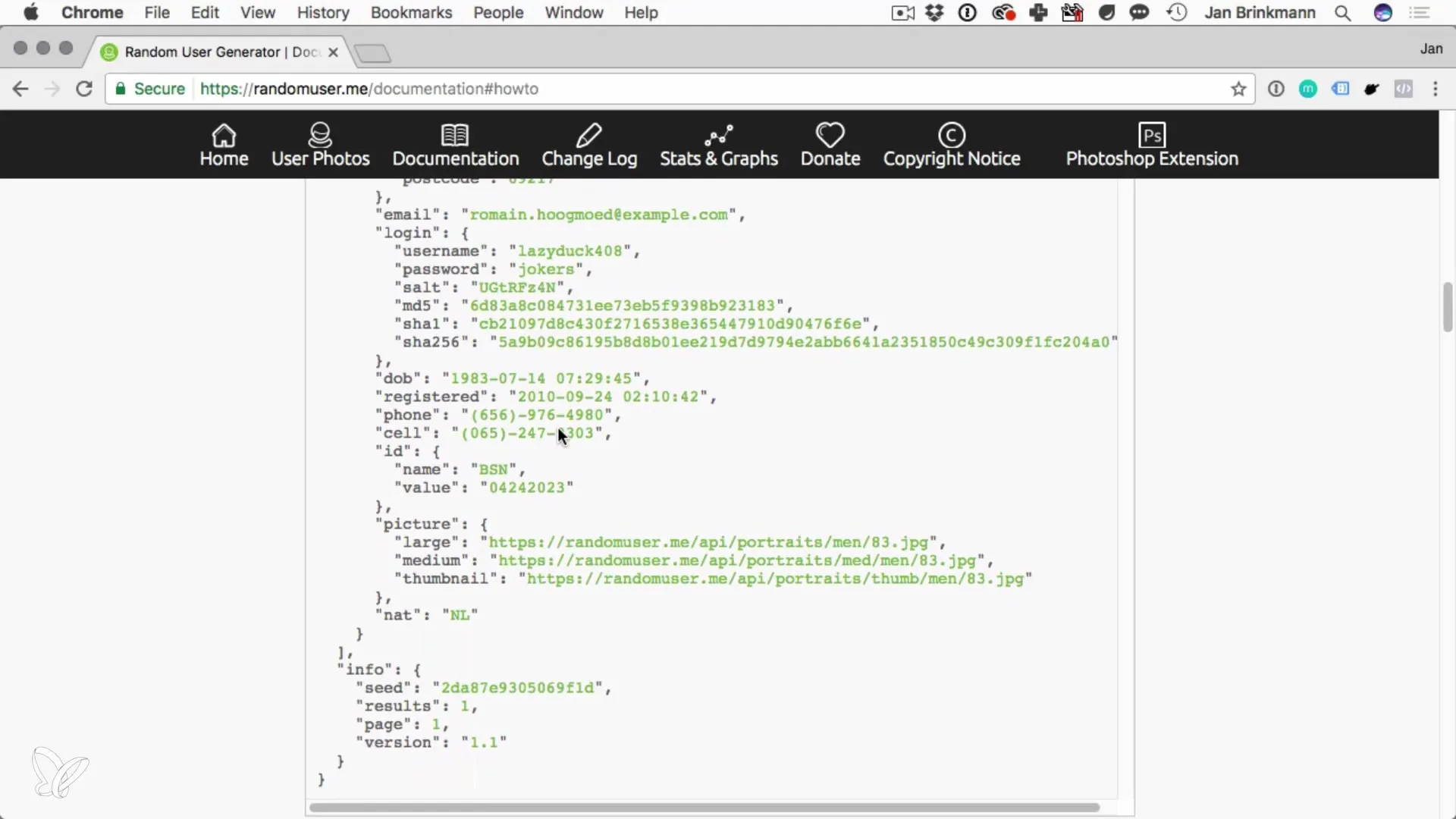Bookmark this page with the star
Viewport: 1456px width, 819px height.
pyautogui.click(x=1238, y=89)
